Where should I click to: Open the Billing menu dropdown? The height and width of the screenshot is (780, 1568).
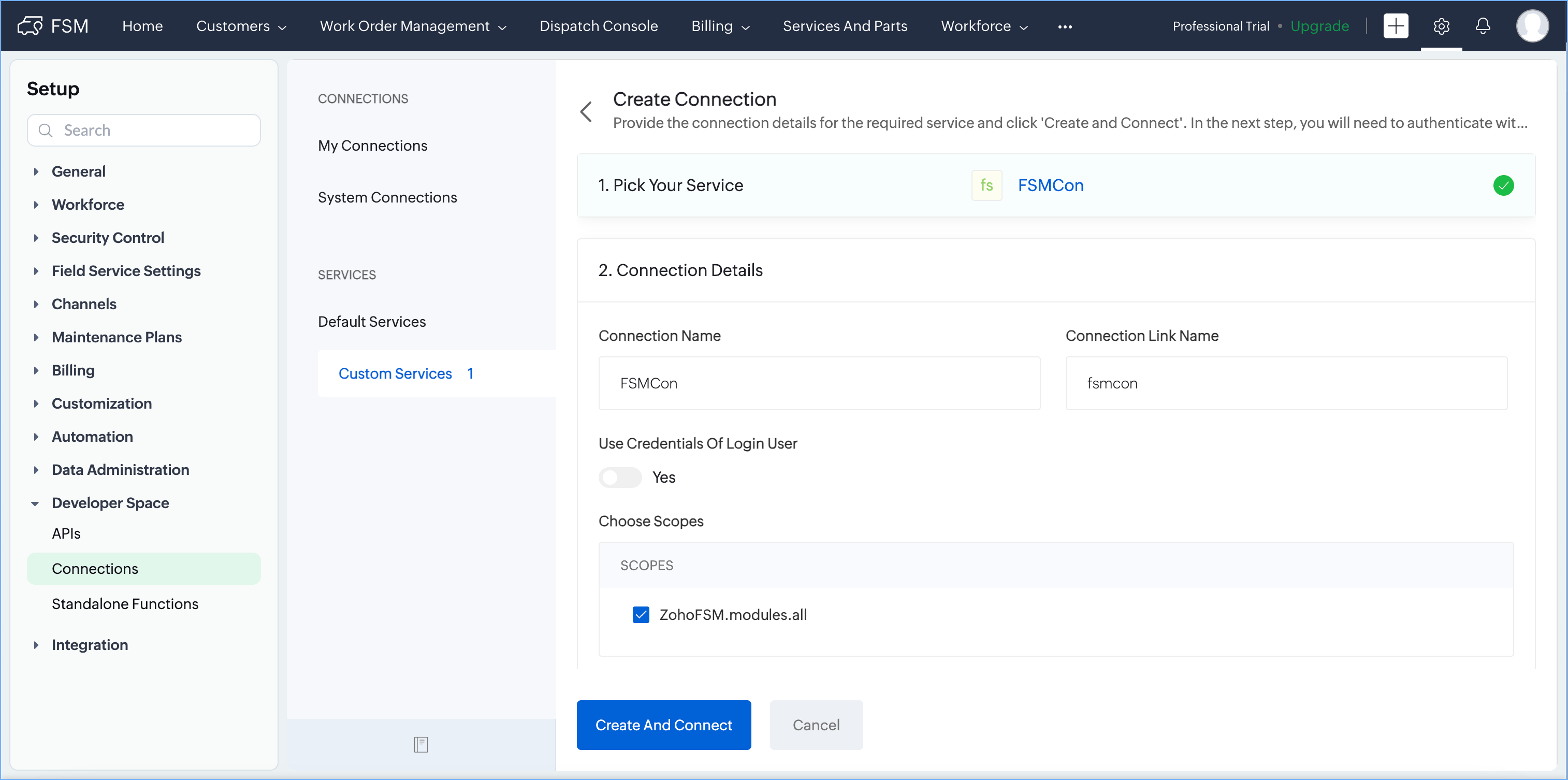719,25
